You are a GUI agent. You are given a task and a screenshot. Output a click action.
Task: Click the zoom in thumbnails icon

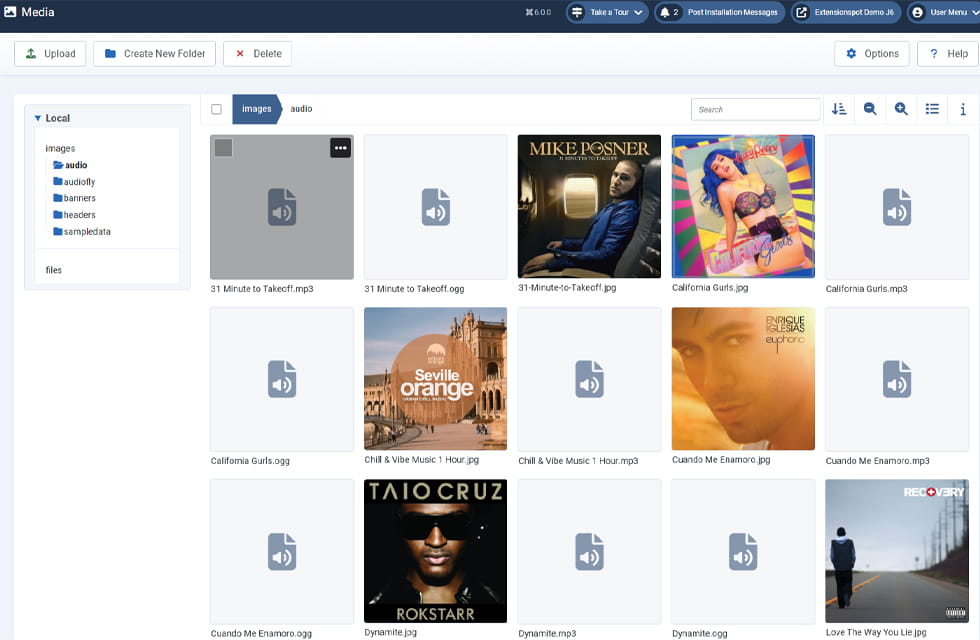(x=901, y=109)
